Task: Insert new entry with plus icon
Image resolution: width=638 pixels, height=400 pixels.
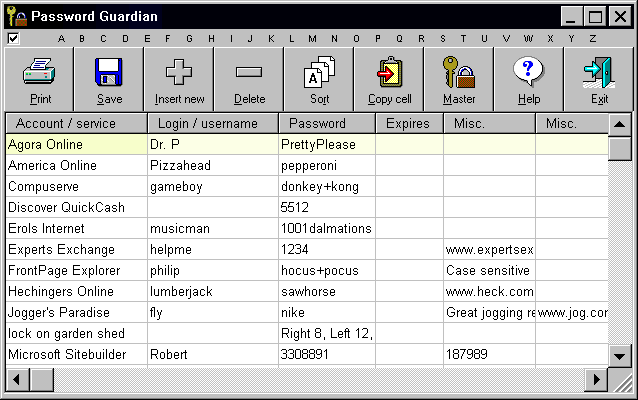Action: [179, 79]
